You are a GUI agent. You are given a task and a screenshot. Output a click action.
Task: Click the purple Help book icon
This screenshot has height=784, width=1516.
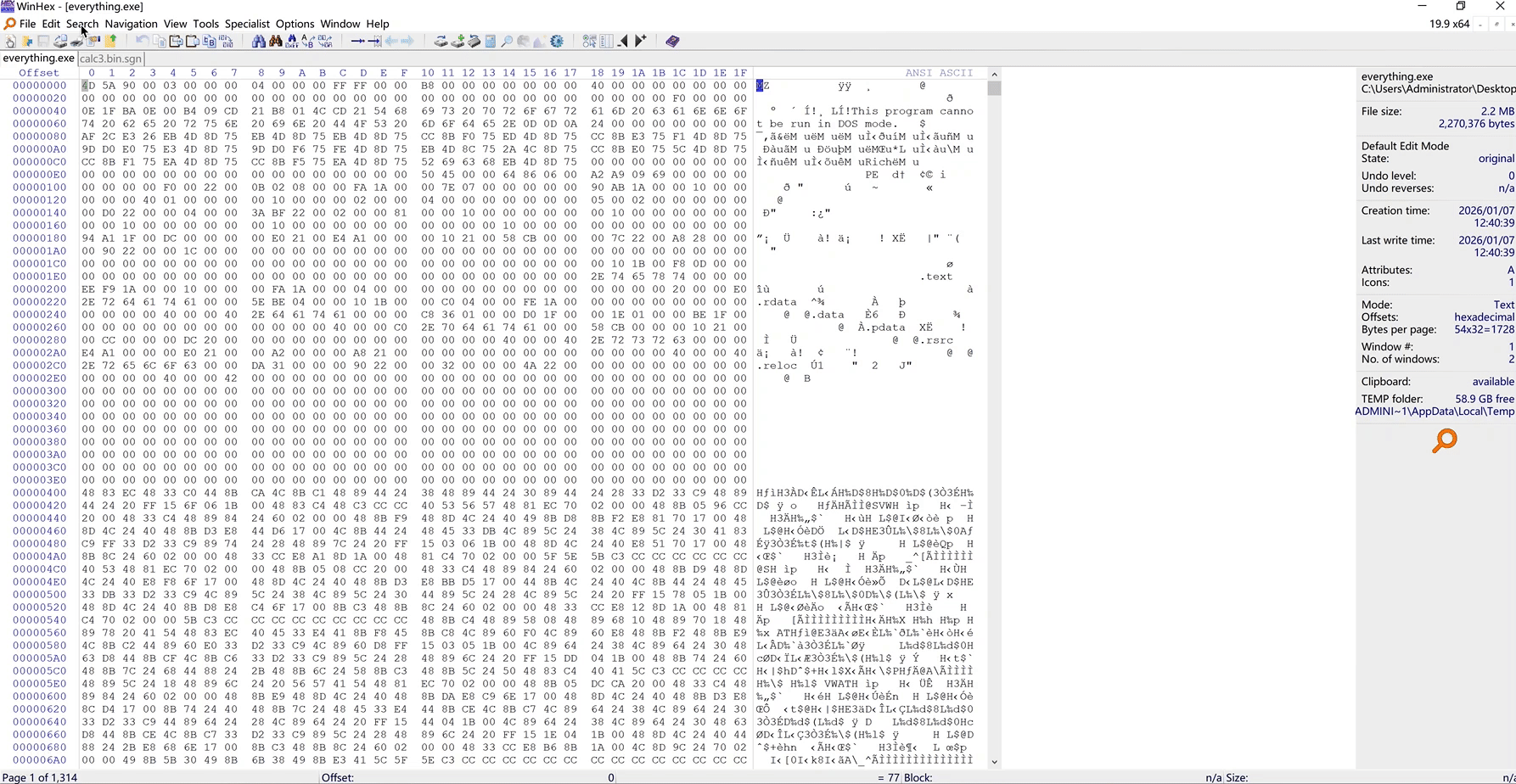672,41
